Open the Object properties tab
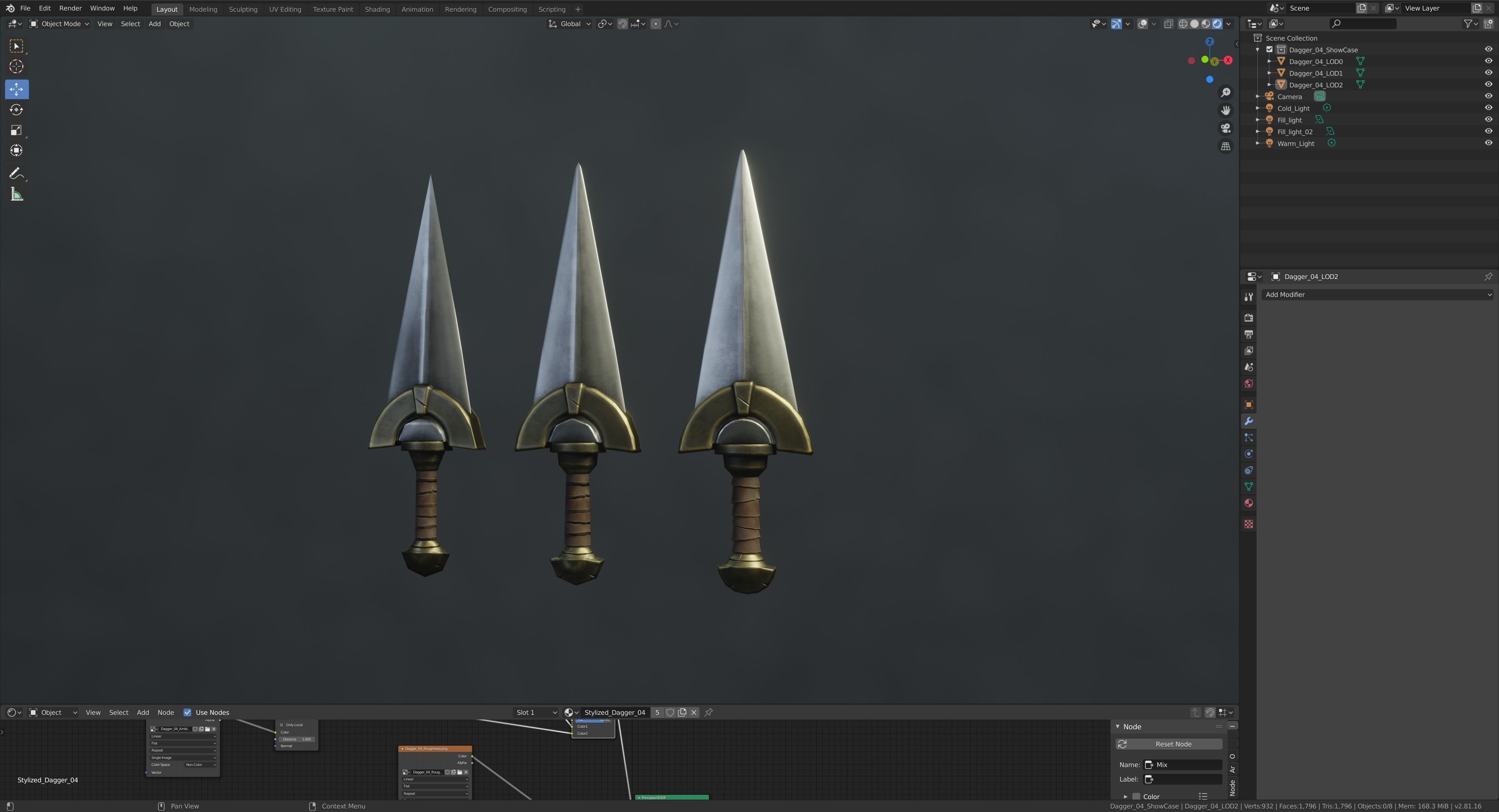Viewport: 1499px width, 812px height. 1248,405
